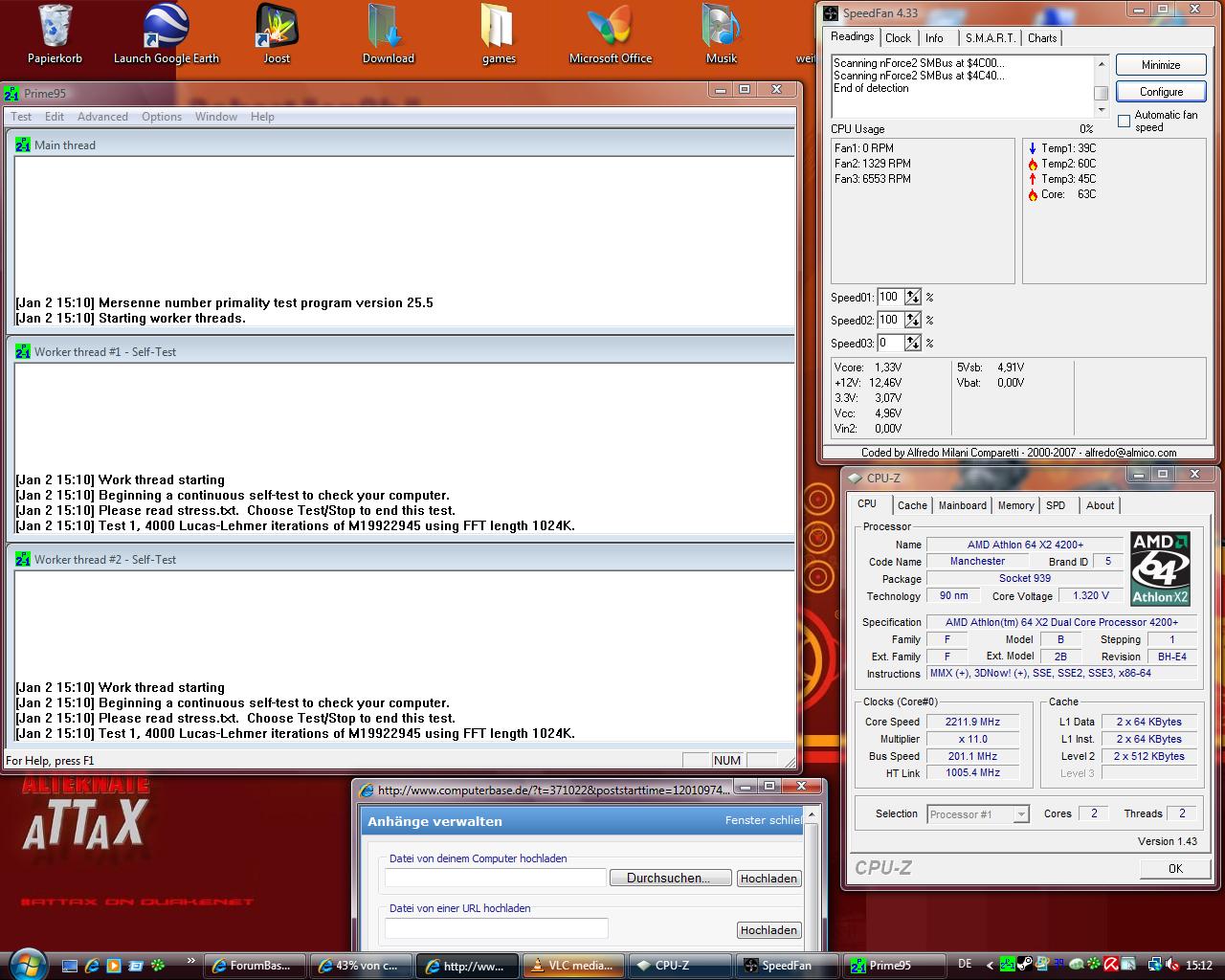Switch to the Cache tab in CPU-Z
Screen dimensions: 1225x980
912,505
